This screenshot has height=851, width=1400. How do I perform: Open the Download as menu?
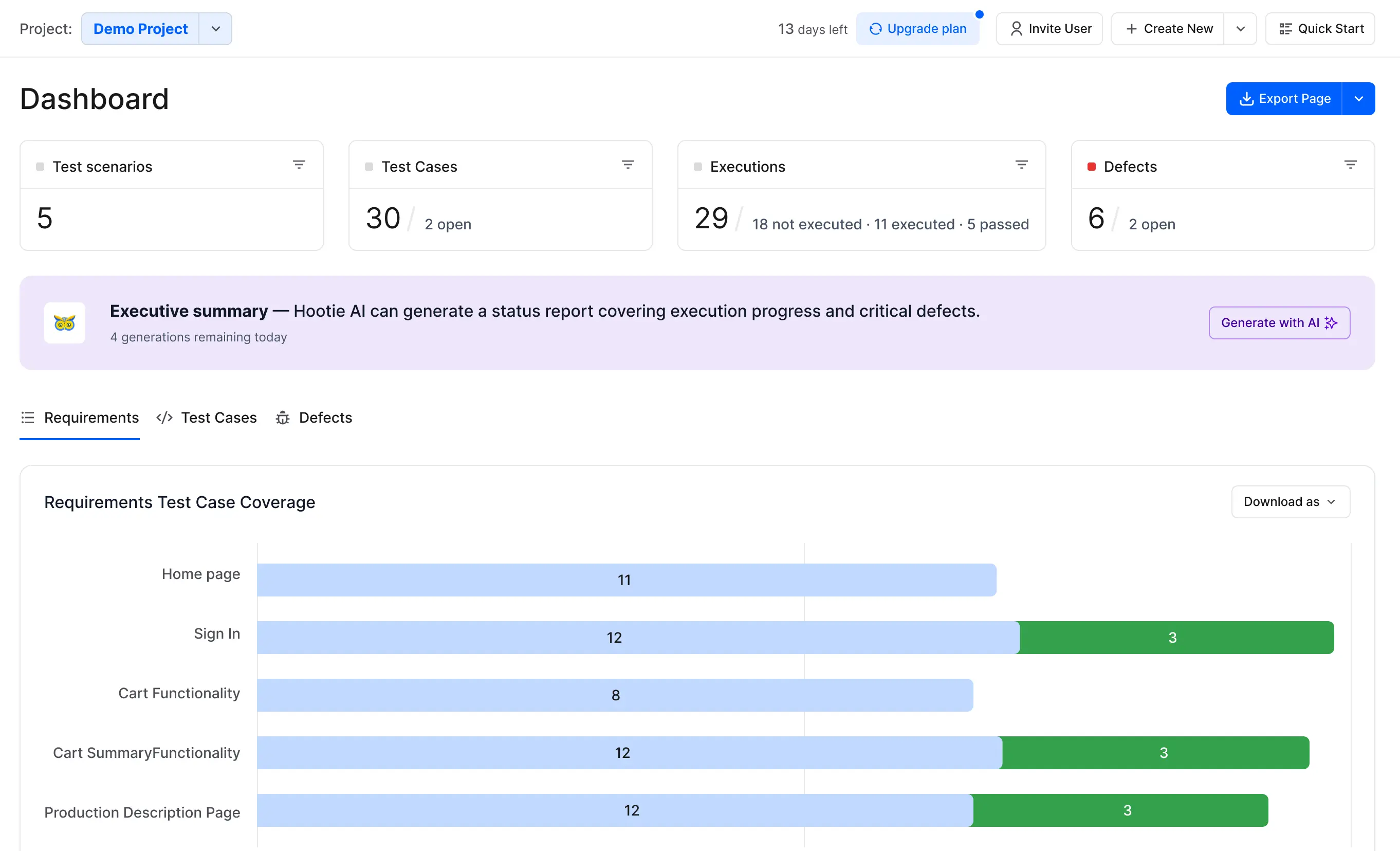tap(1290, 501)
